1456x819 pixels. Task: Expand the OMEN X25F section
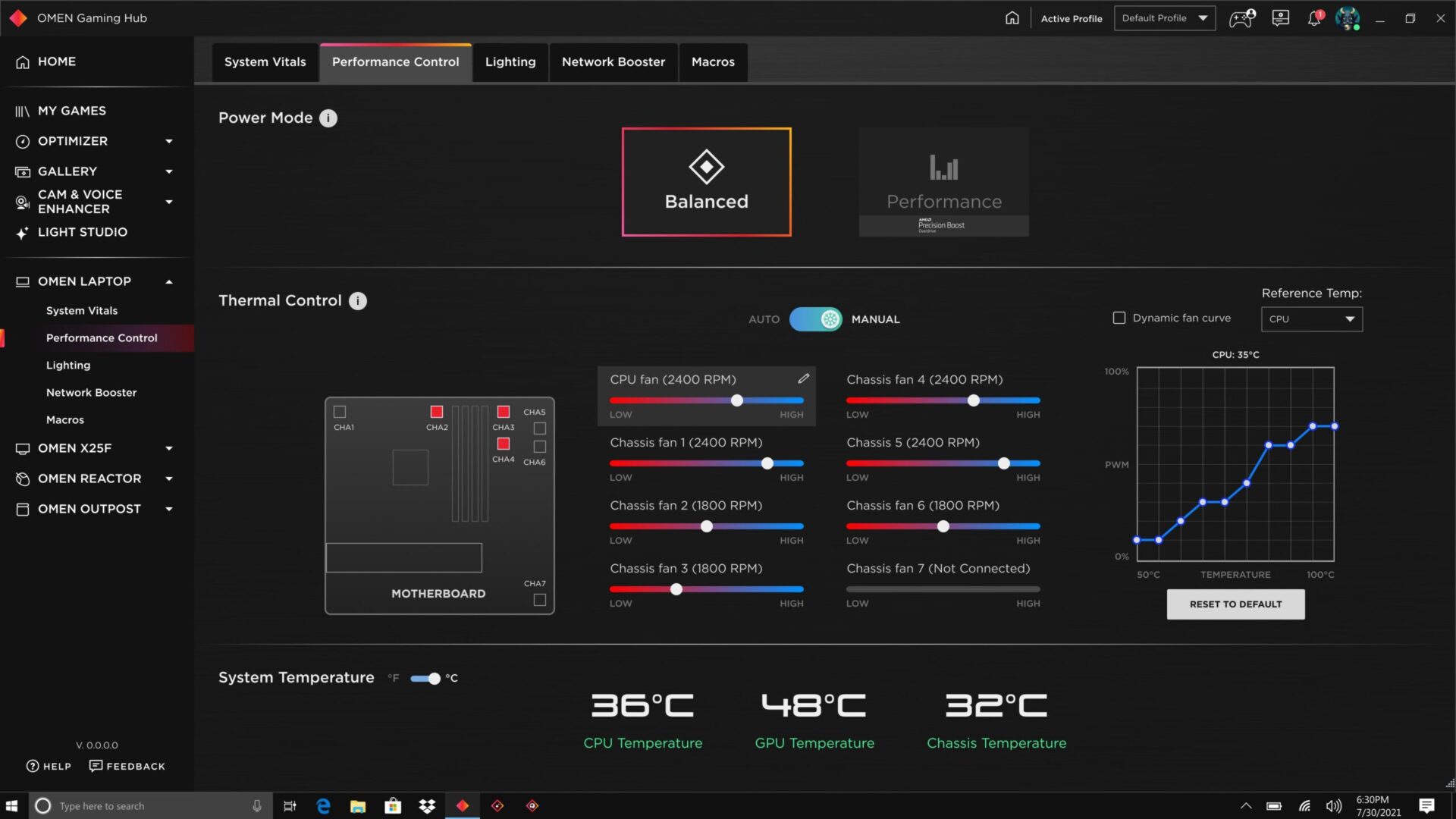[169, 448]
